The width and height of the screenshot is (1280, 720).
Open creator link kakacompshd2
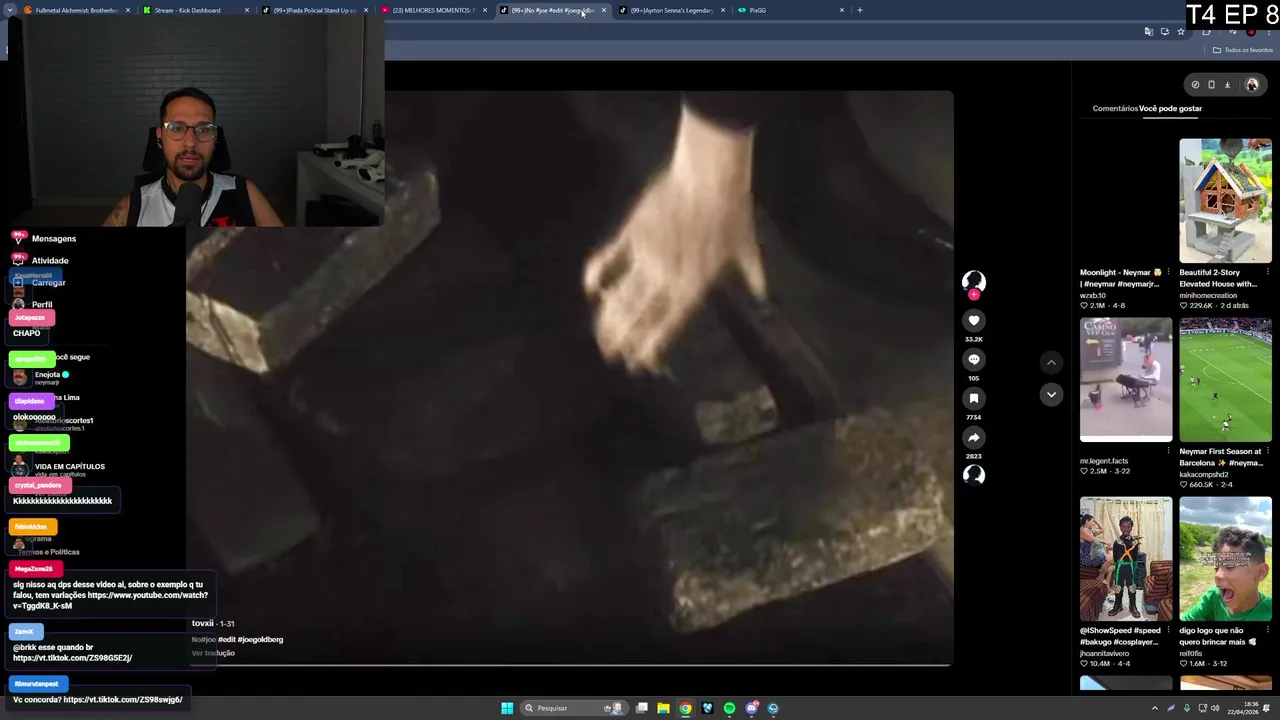point(1206,474)
